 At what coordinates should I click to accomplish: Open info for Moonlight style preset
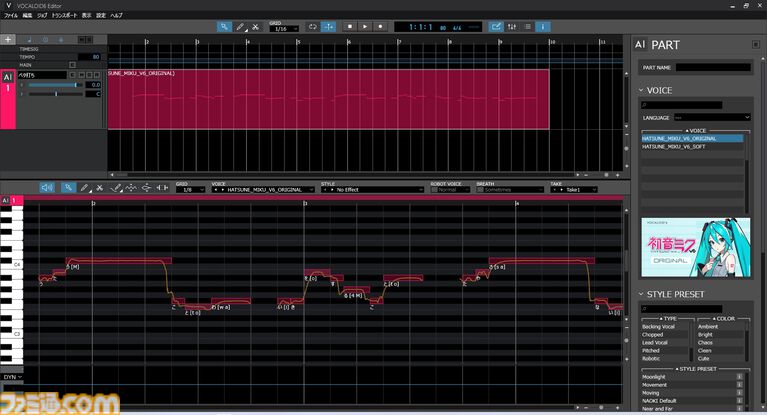(739, 377)
